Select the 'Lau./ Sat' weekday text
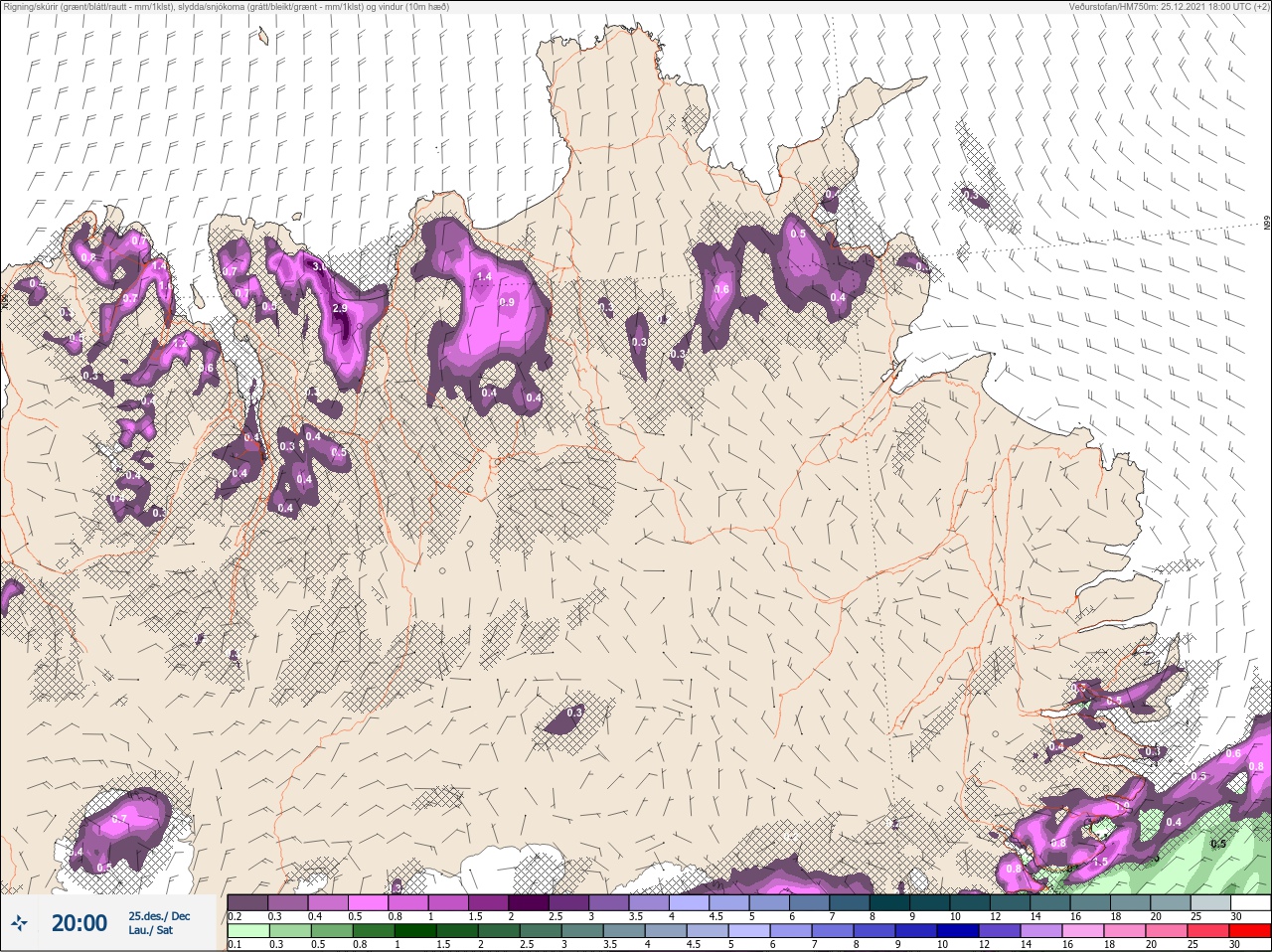The height and width of the screenshot is (952, 1272). (x=150, y=930)
